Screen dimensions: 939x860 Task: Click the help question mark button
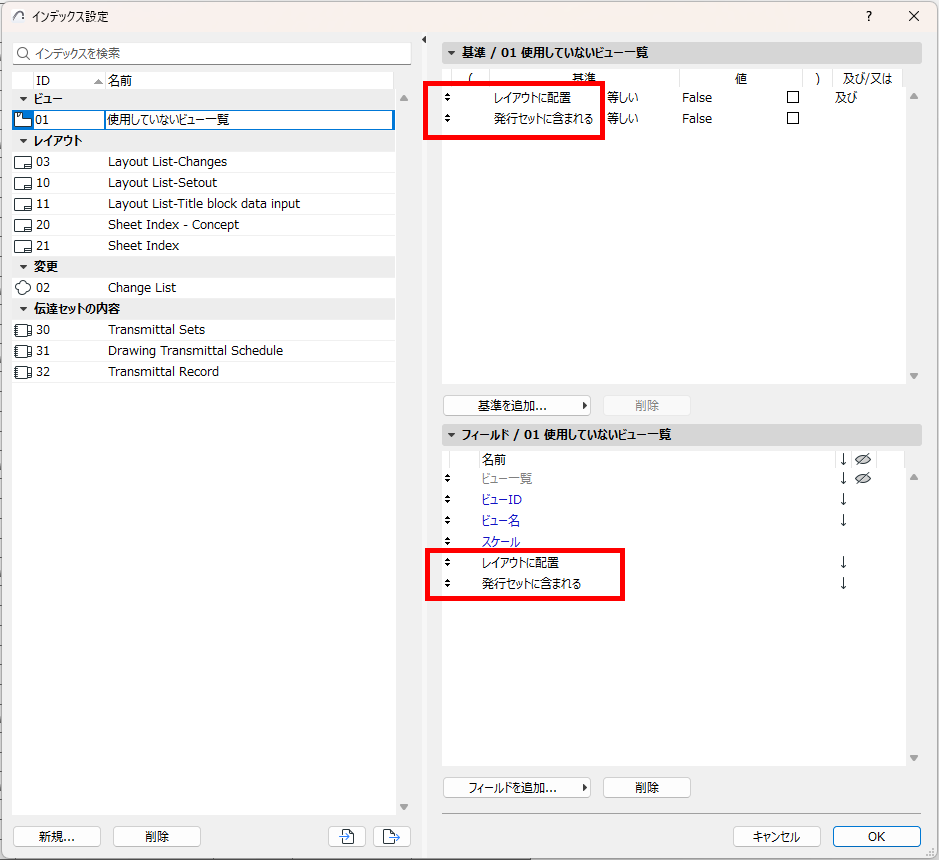[869, 16]
